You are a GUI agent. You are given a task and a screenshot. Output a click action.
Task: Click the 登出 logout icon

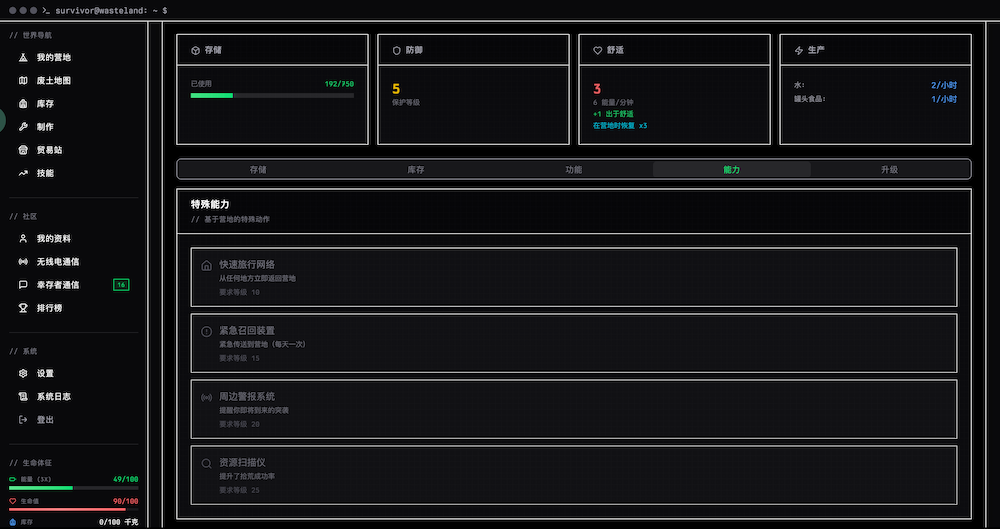(24, 420)
